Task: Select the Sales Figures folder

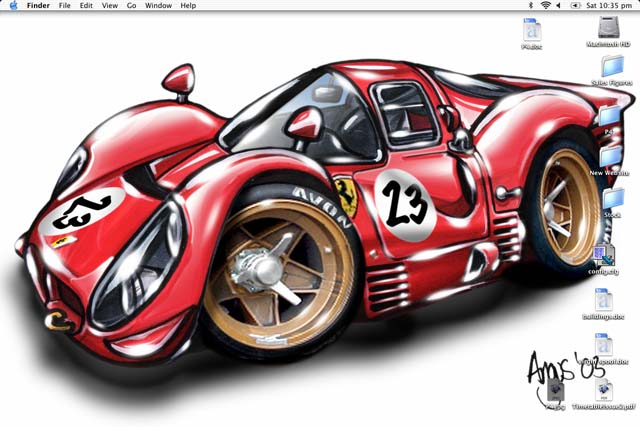Action: [x=612, y=67]
